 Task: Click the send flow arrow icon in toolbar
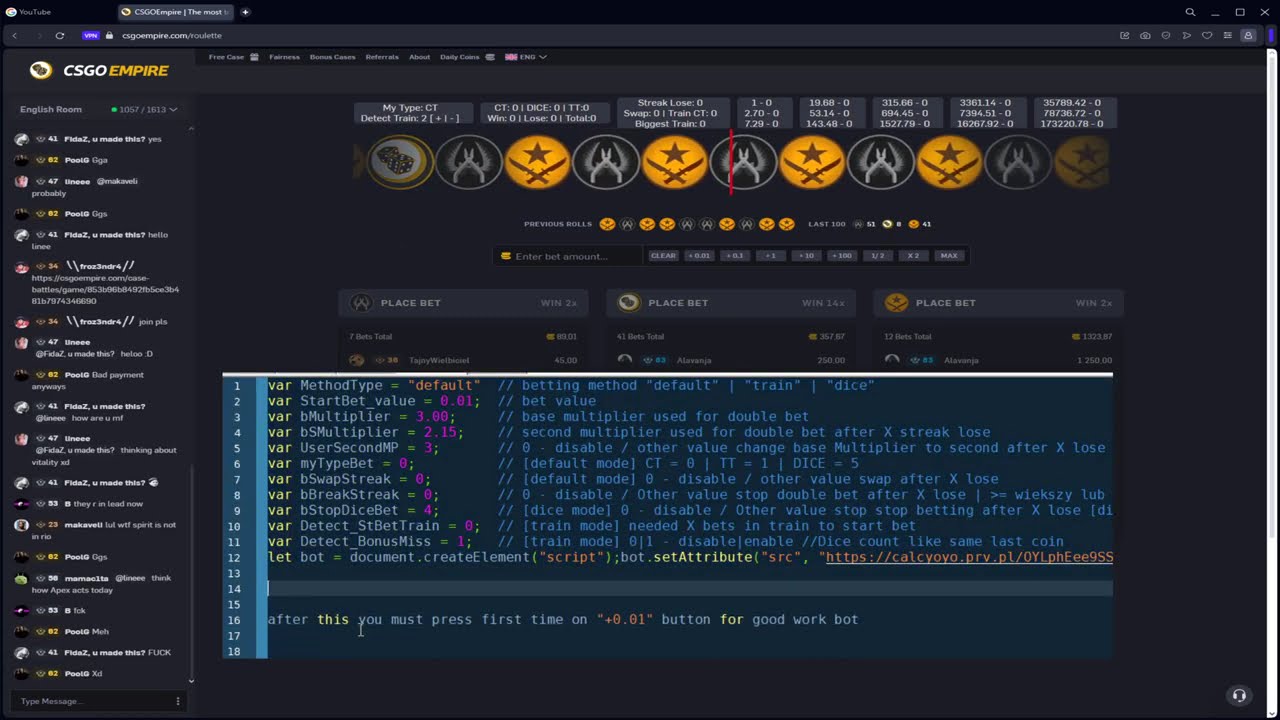(x=1187, y=35)
